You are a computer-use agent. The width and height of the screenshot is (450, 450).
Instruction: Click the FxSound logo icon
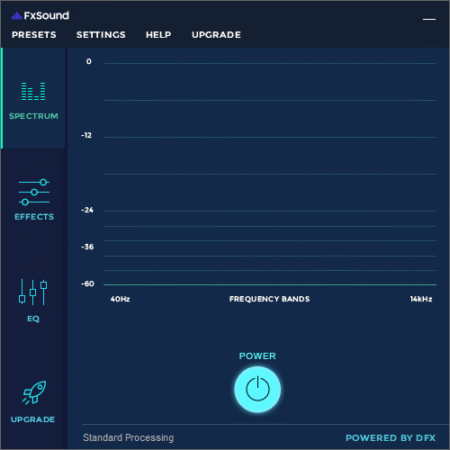17,16
